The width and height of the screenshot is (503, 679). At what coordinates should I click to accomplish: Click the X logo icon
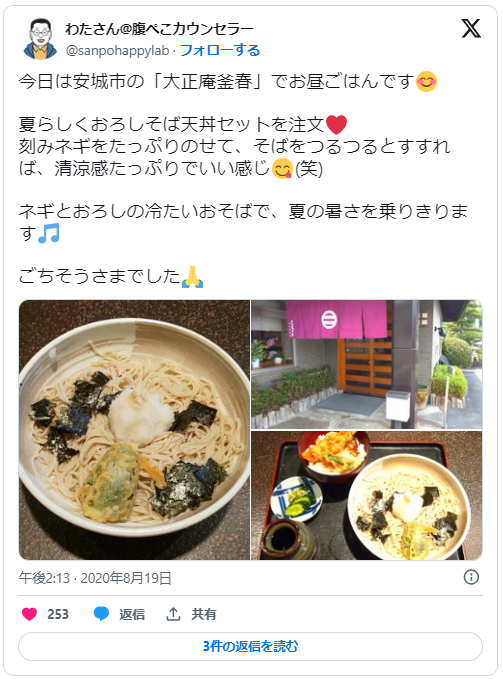point(471,29)
